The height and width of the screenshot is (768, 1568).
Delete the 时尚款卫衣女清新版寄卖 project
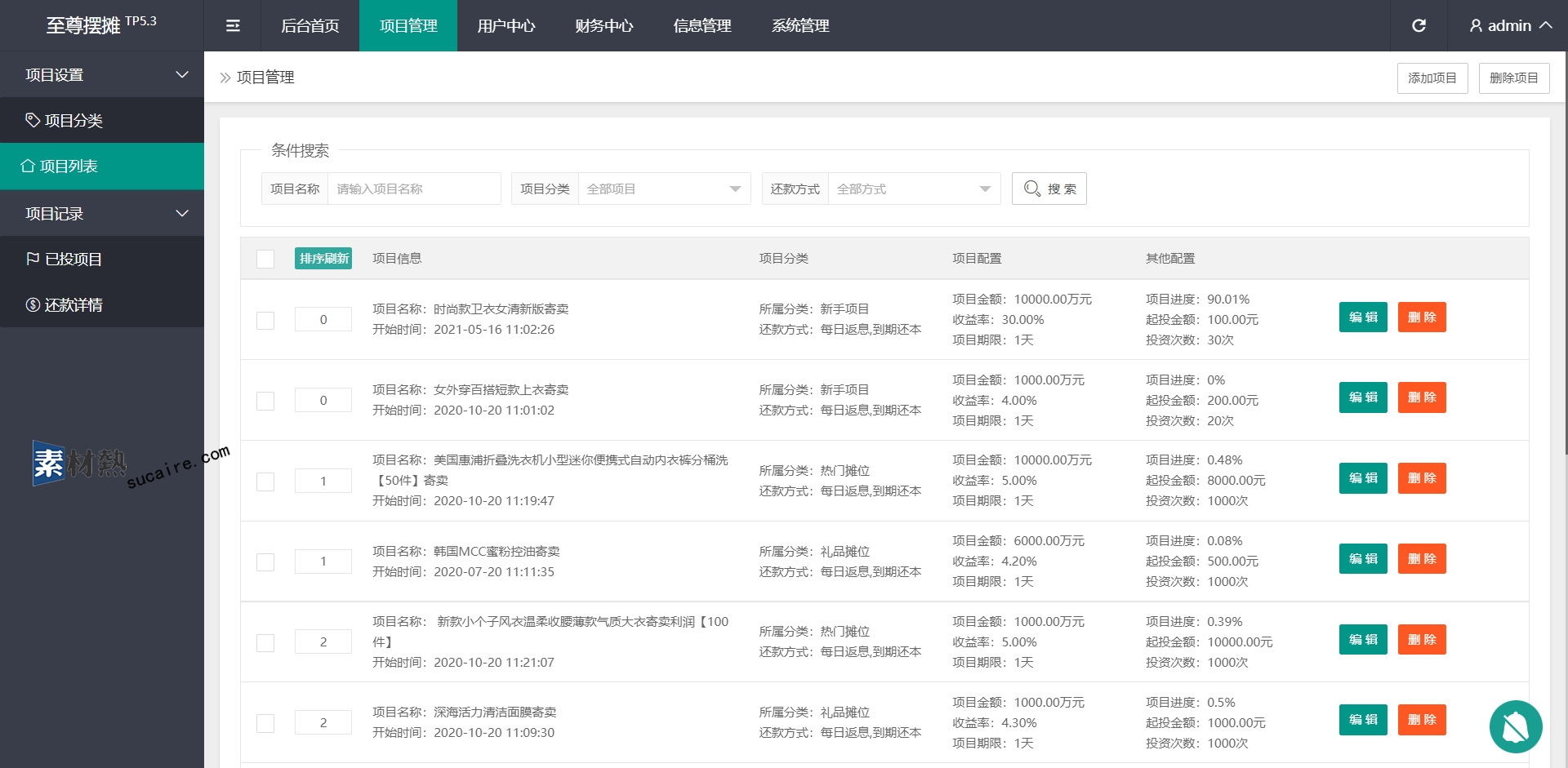pos(1422,317)
